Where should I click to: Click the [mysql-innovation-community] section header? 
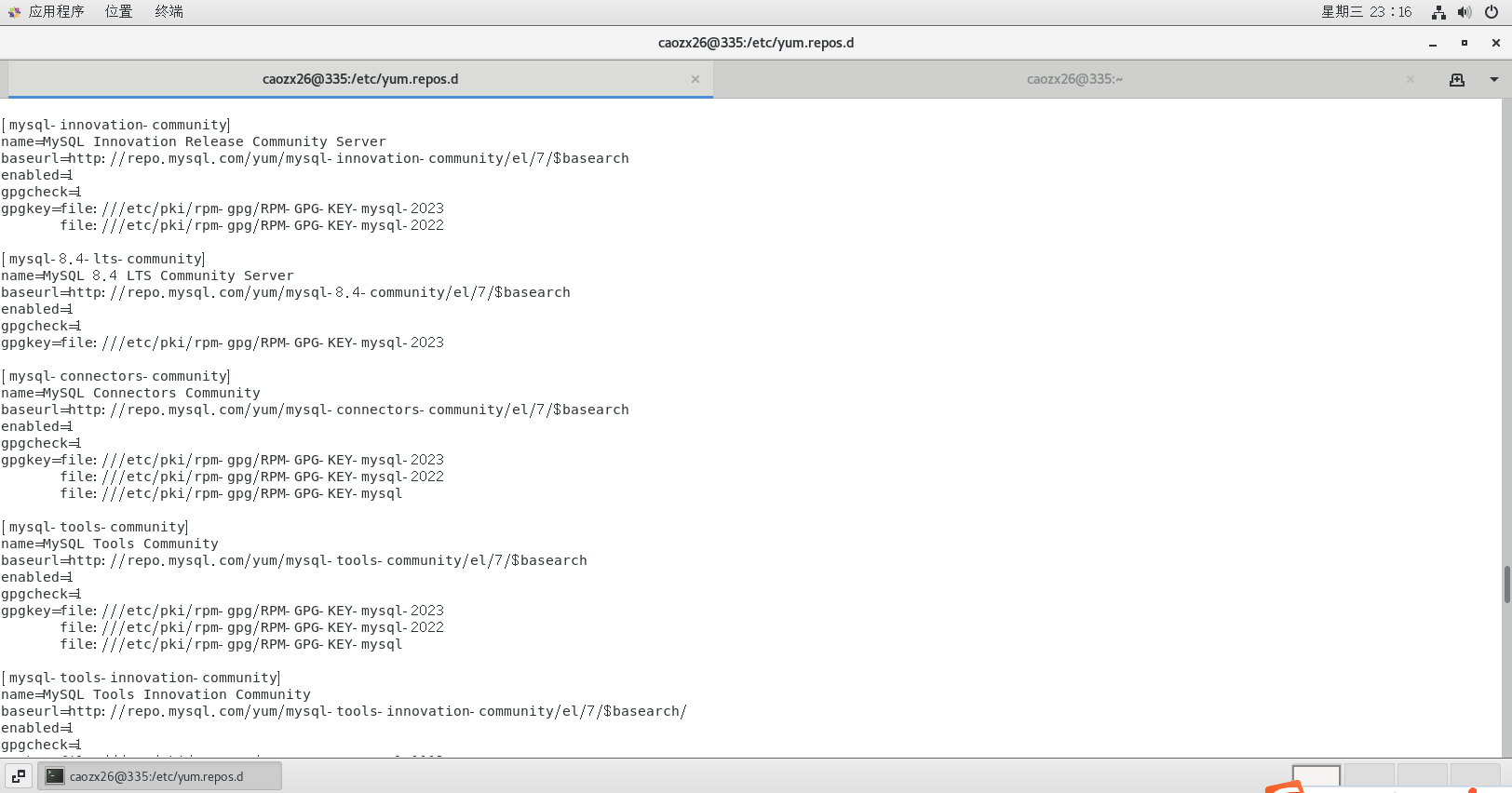[115, 125]
